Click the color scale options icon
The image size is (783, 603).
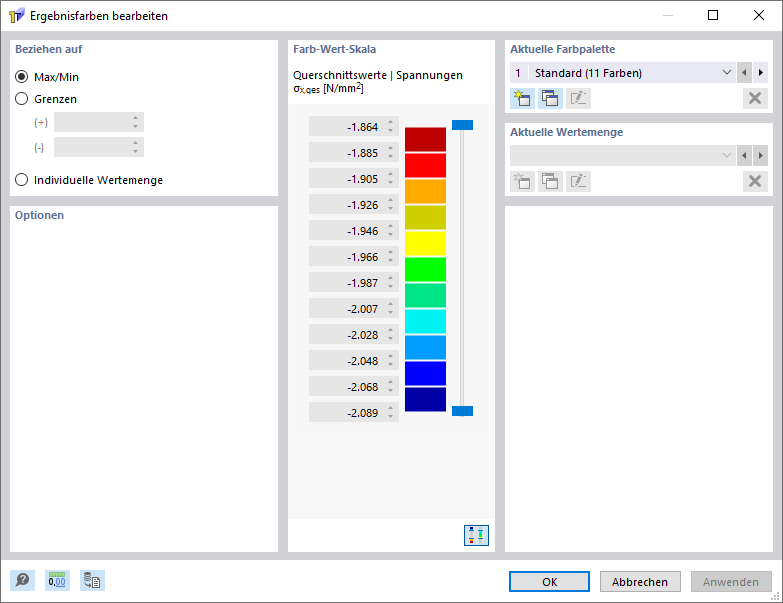pyautogui.click(x=476, y=536)
